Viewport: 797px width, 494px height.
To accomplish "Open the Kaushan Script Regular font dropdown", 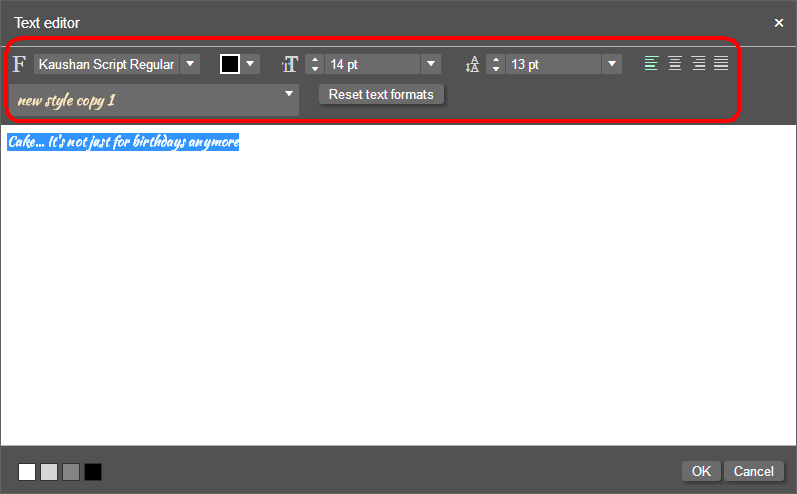I will point(190,64).
